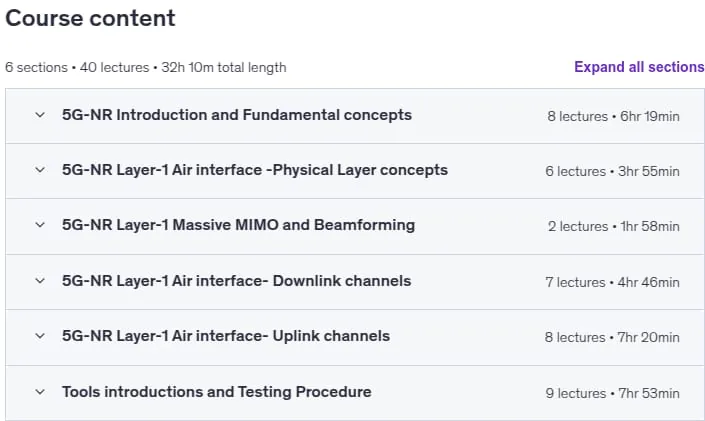Click the 8 lectures 6hr 19min label
The image size is (705, 421).
pos(613,116)
